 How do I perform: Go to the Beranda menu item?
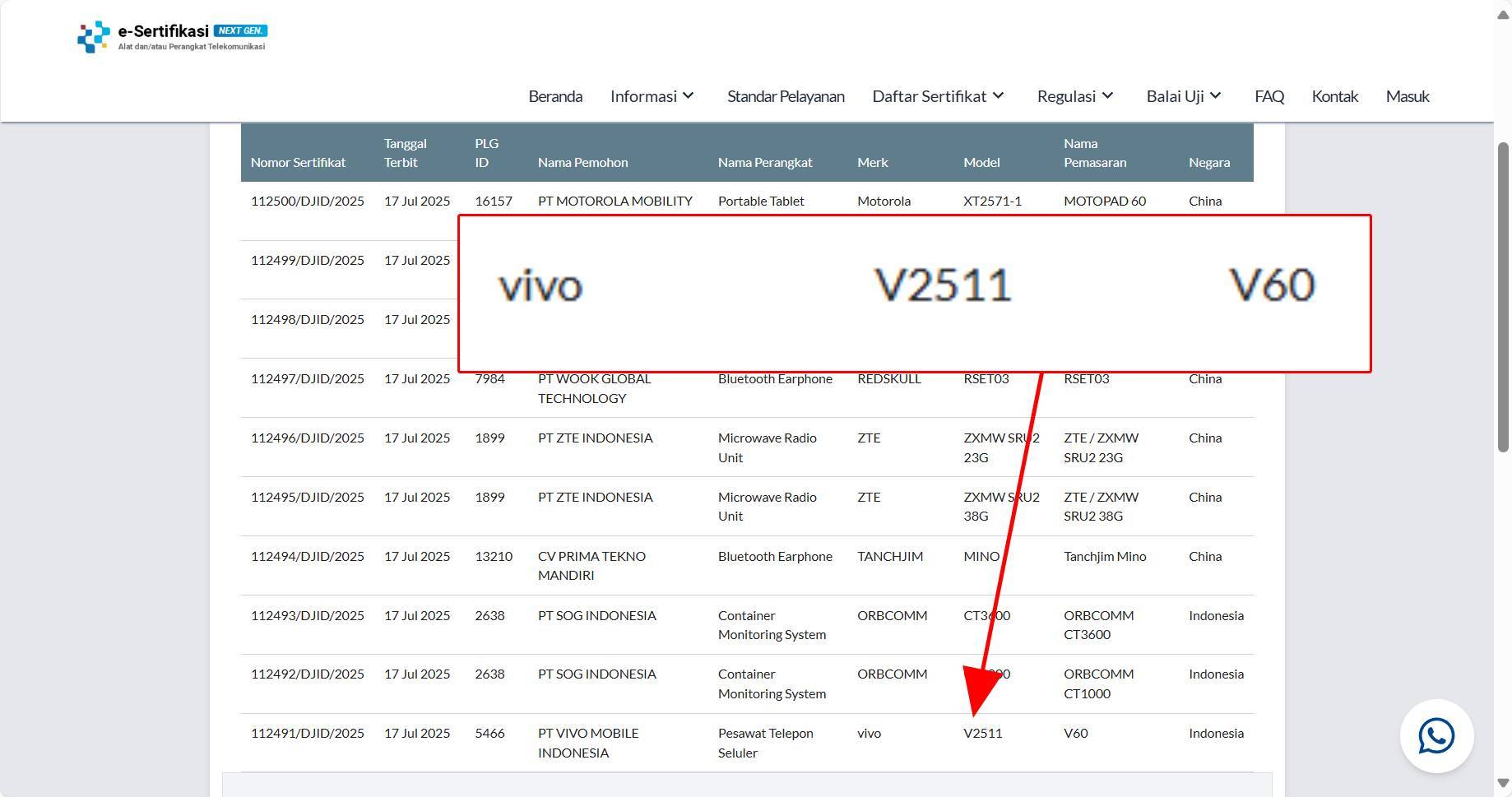point(555,96)
